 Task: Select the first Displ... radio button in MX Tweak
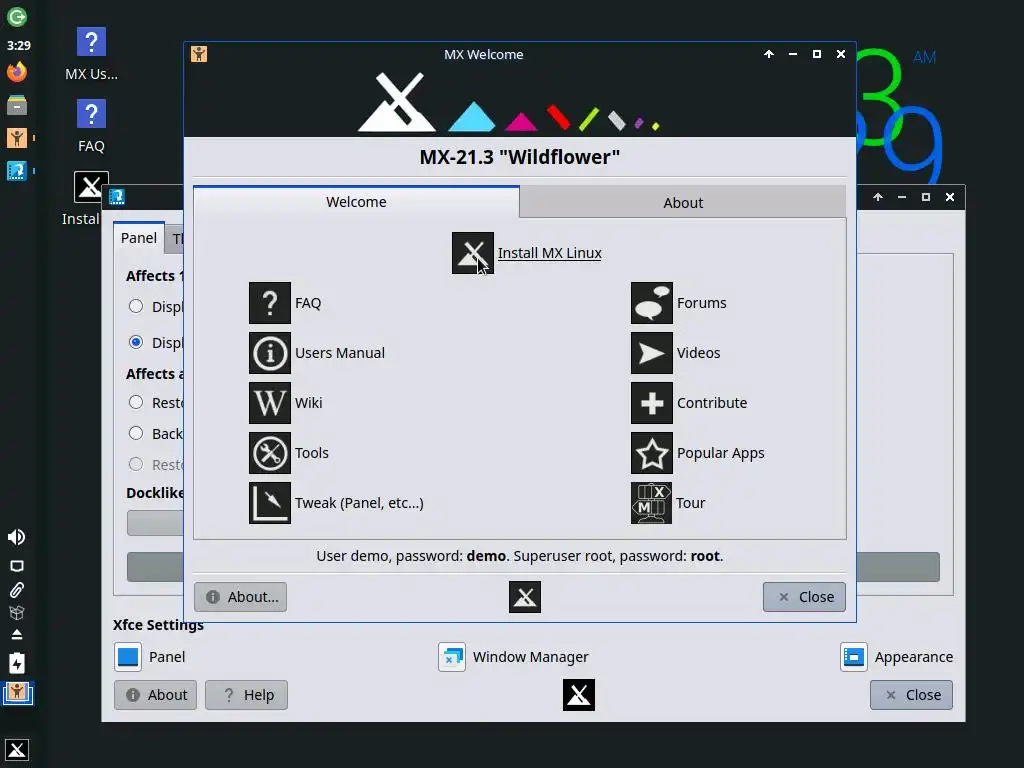coord(136,306)
